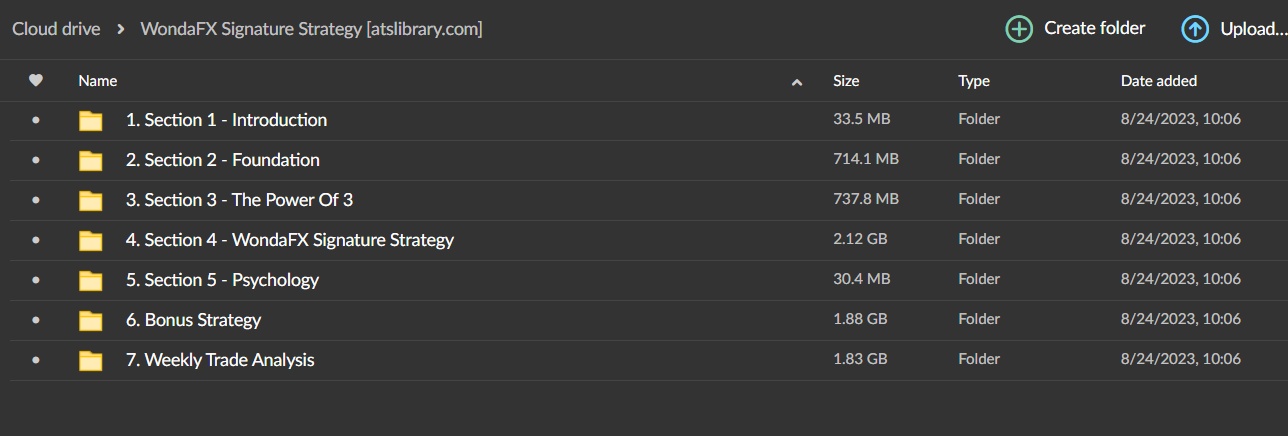This screenshot has height=436, width=1288.
Task: Toggle favorite dot for Section 1 - Introduction
Action: [36, 120]
